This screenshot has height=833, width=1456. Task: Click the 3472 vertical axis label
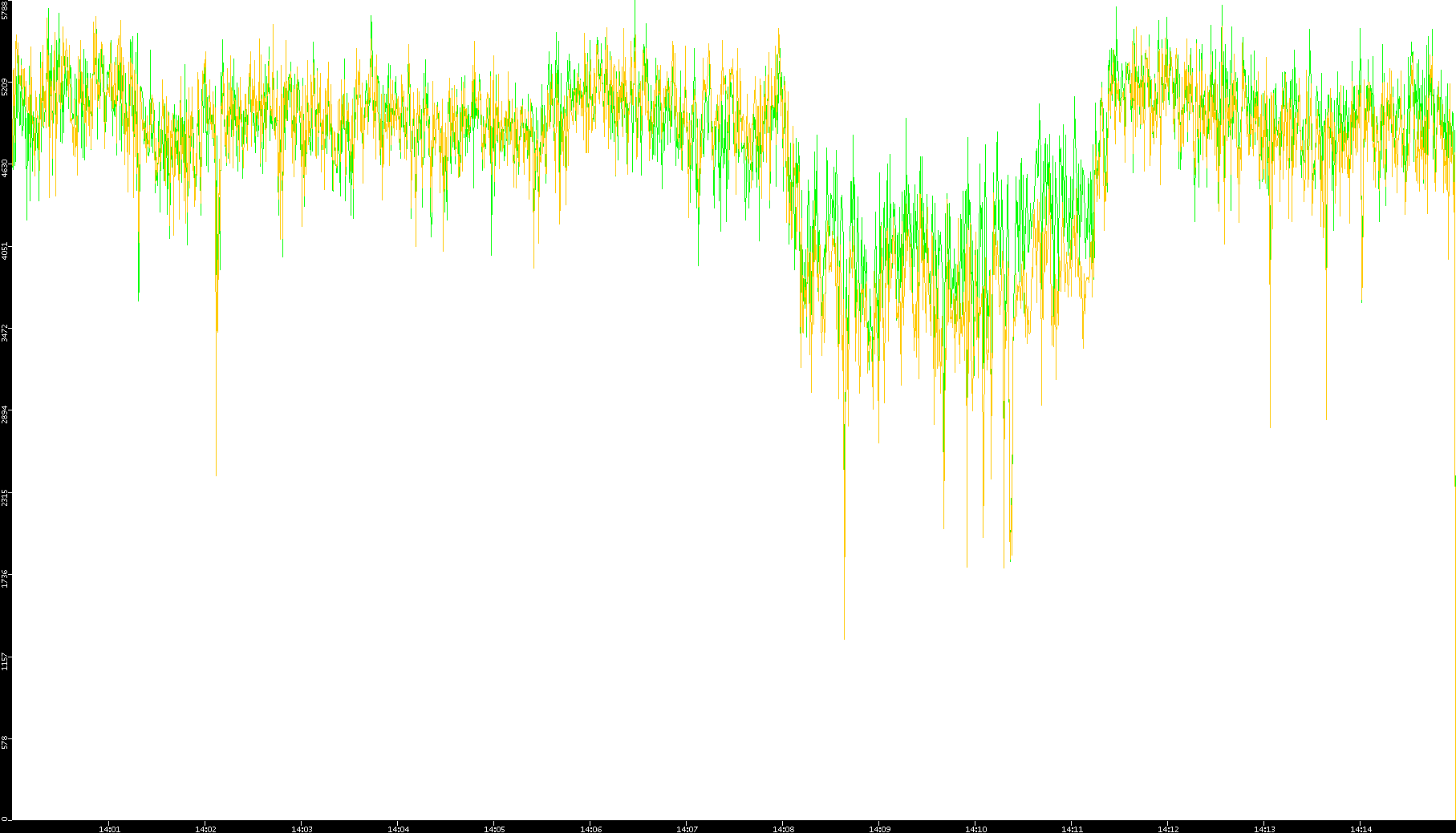click(6, 334)
